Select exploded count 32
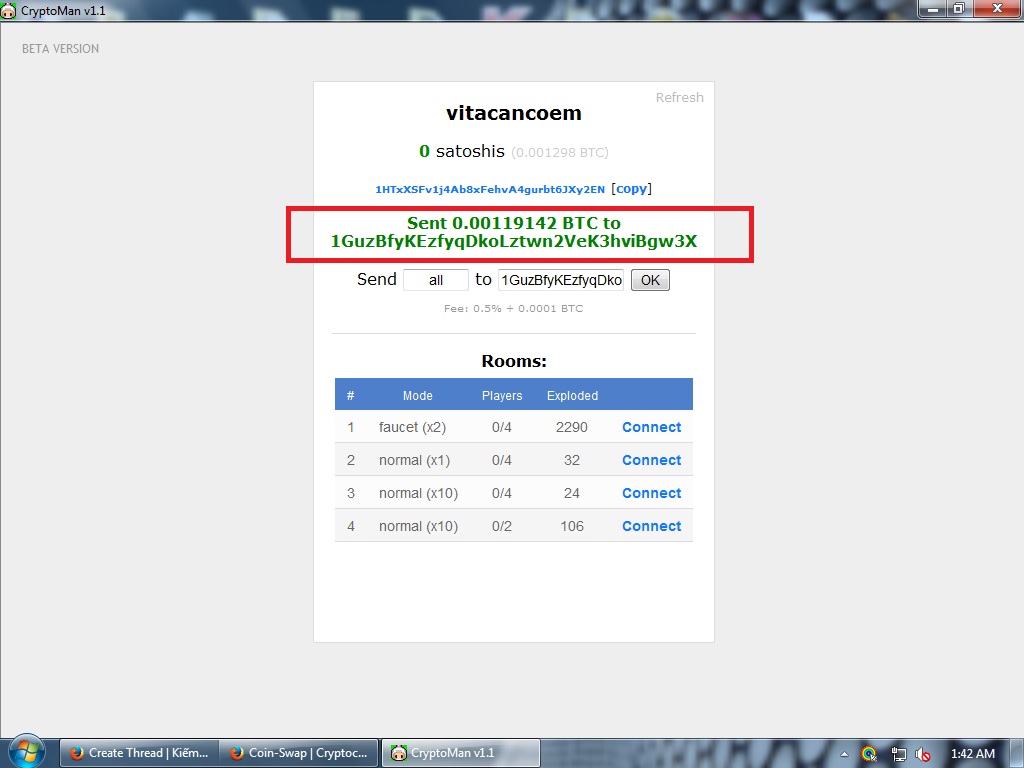The height and width of the screenshot is (768, 1024). point(571,460)
